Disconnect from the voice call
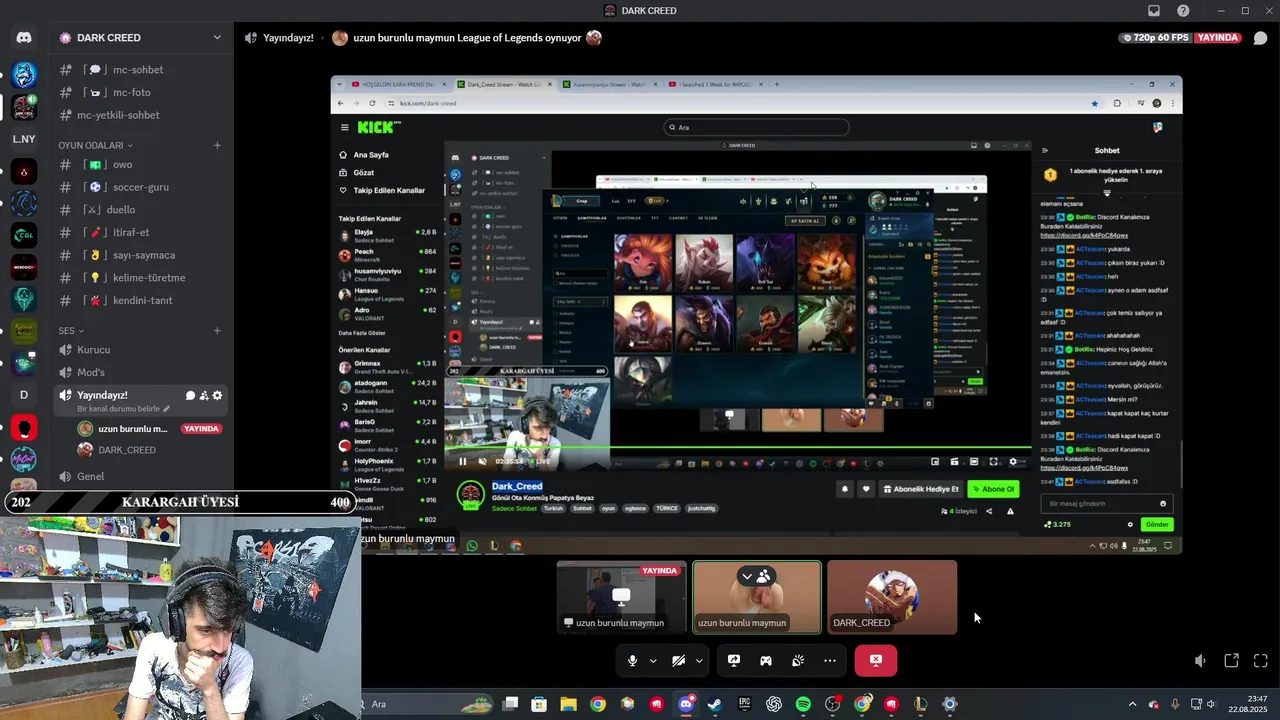Screen dimensions: 1280x720 pos(876,660)
